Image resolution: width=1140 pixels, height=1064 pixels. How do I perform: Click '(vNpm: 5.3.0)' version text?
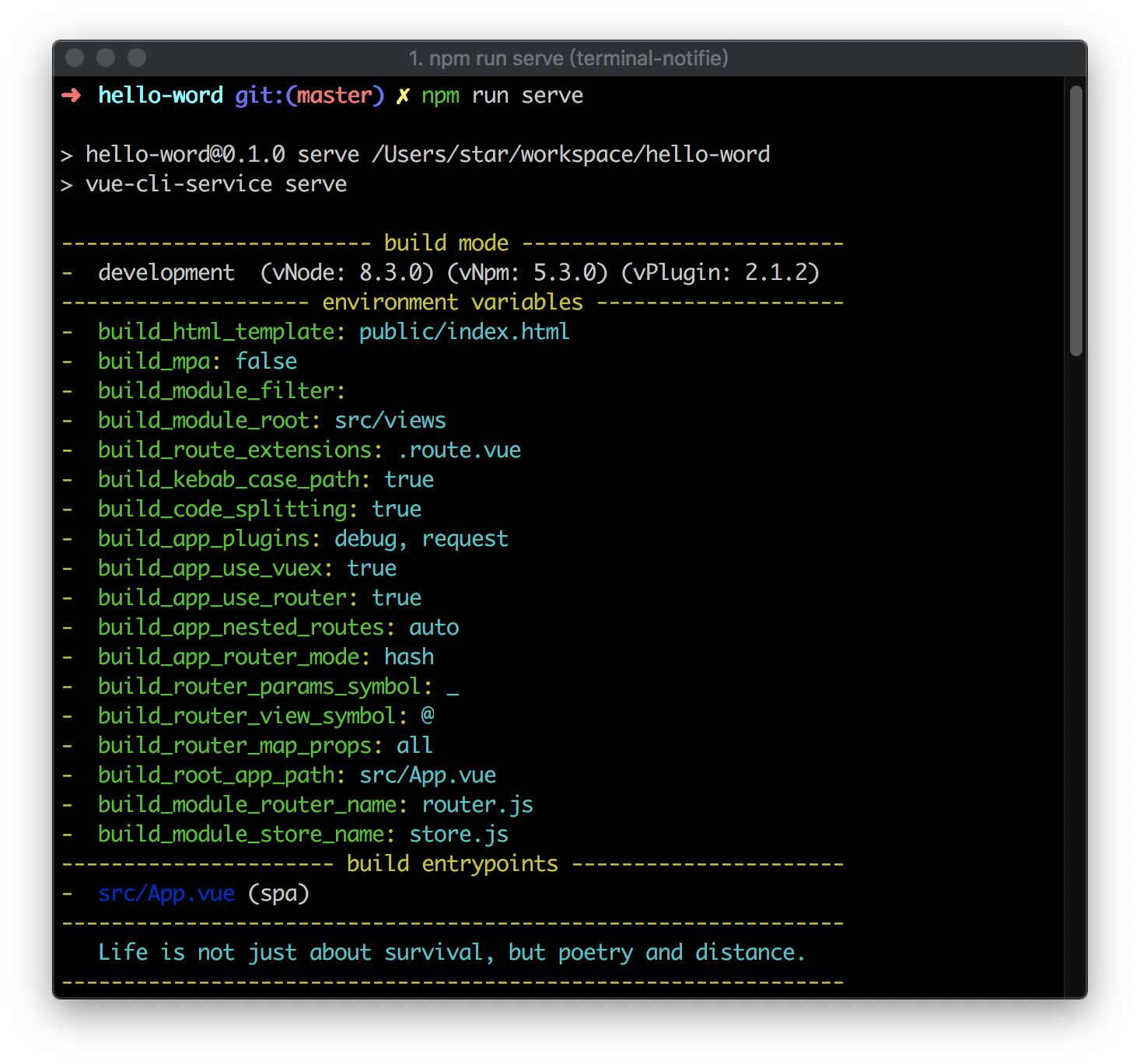point(527,273)
